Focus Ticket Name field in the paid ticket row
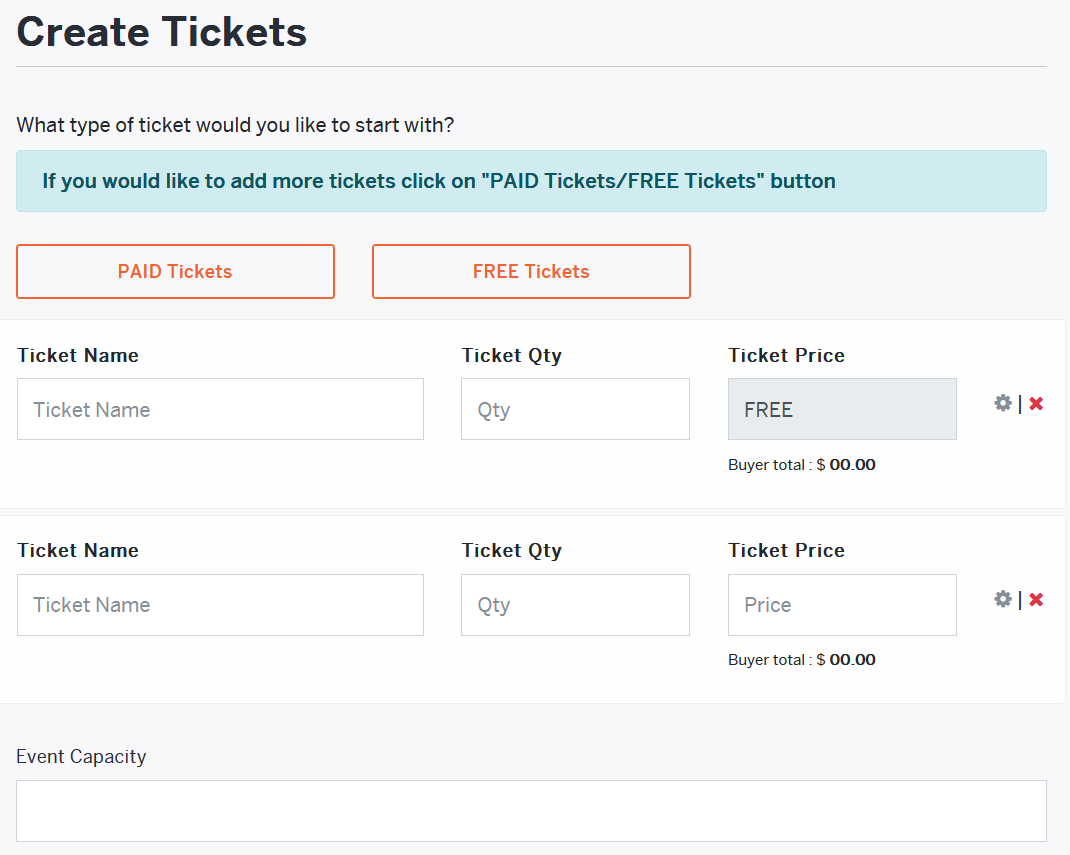Screen dimensions: 1070x855 pos(220,605)
